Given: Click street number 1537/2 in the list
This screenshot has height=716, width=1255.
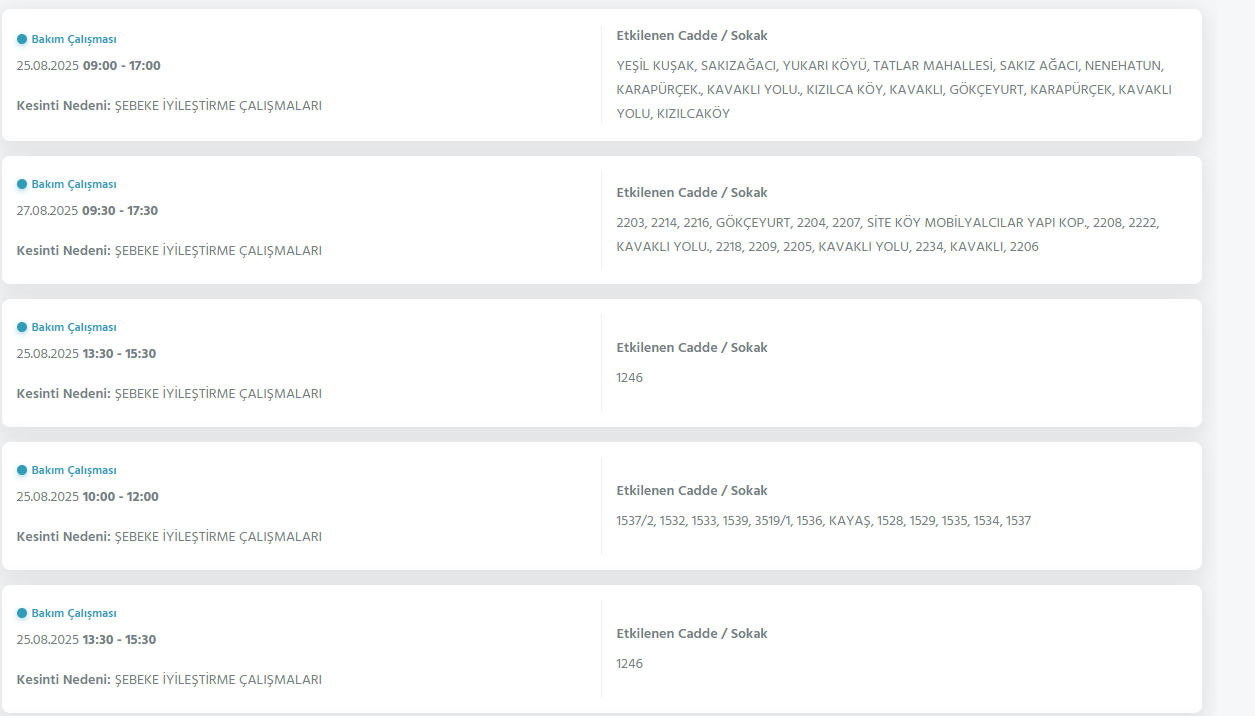Looking at the screenshot, I should point(635,521).
